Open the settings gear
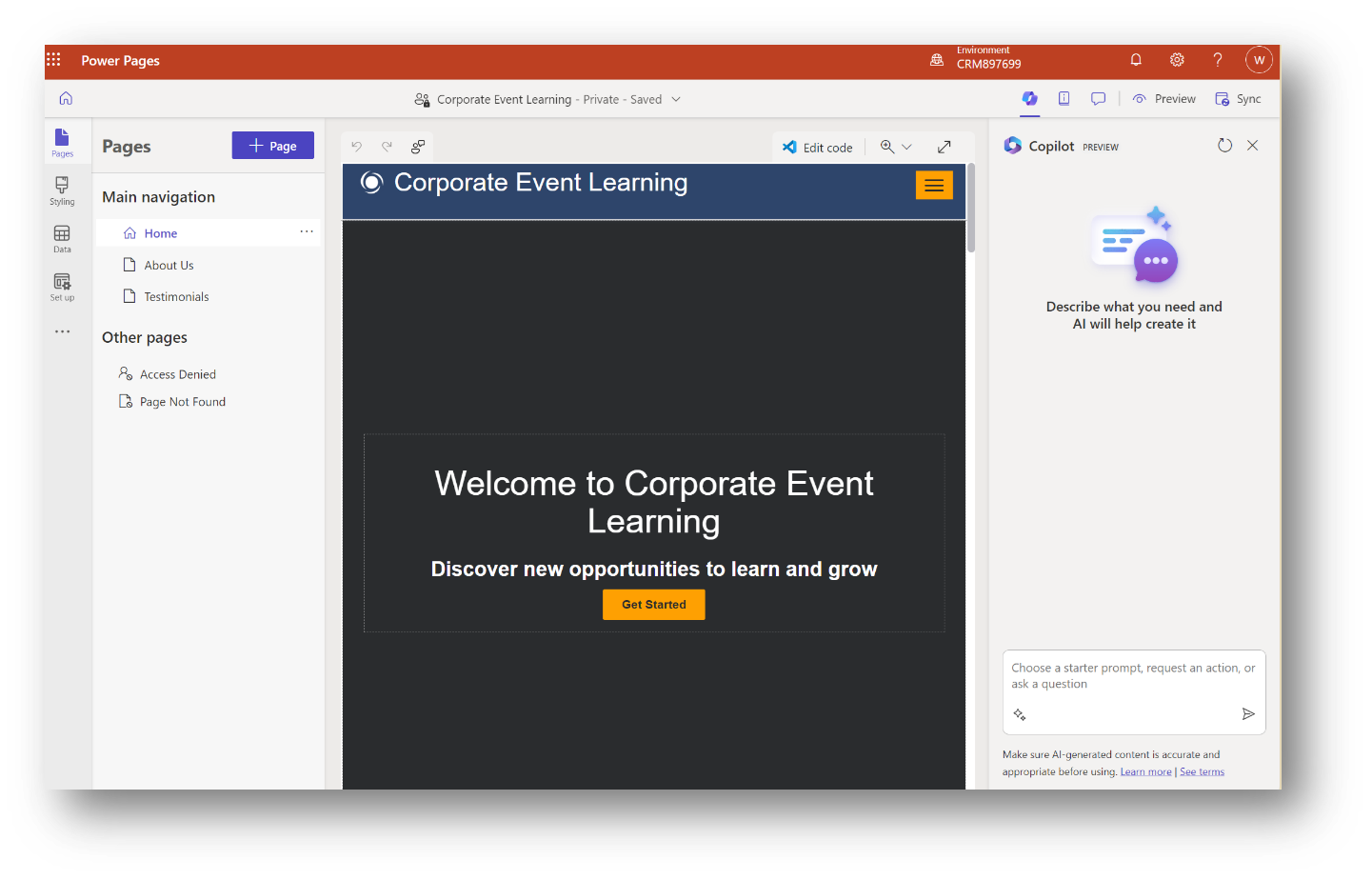The width and height of the screenshot is (1372, 880). pyautogui.click(x=1177, y=60)
